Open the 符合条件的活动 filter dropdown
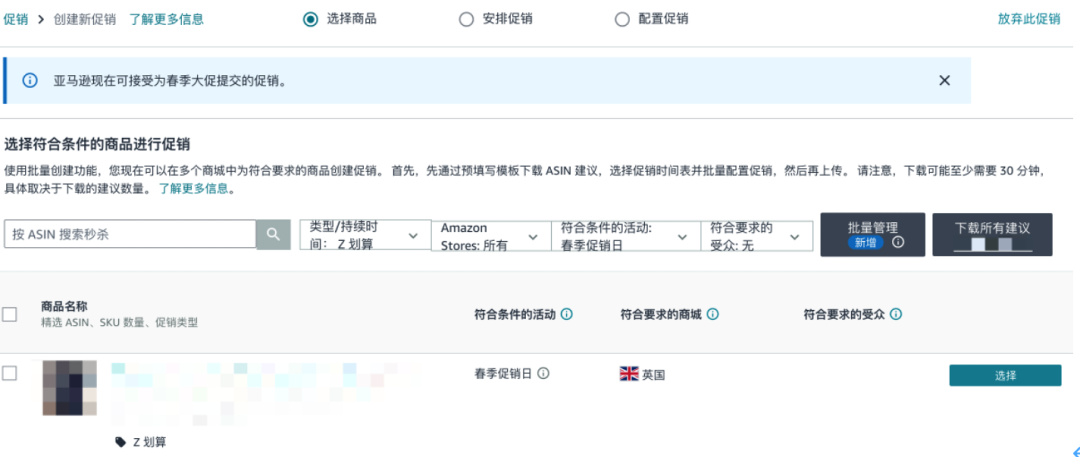 click(625, 236)
